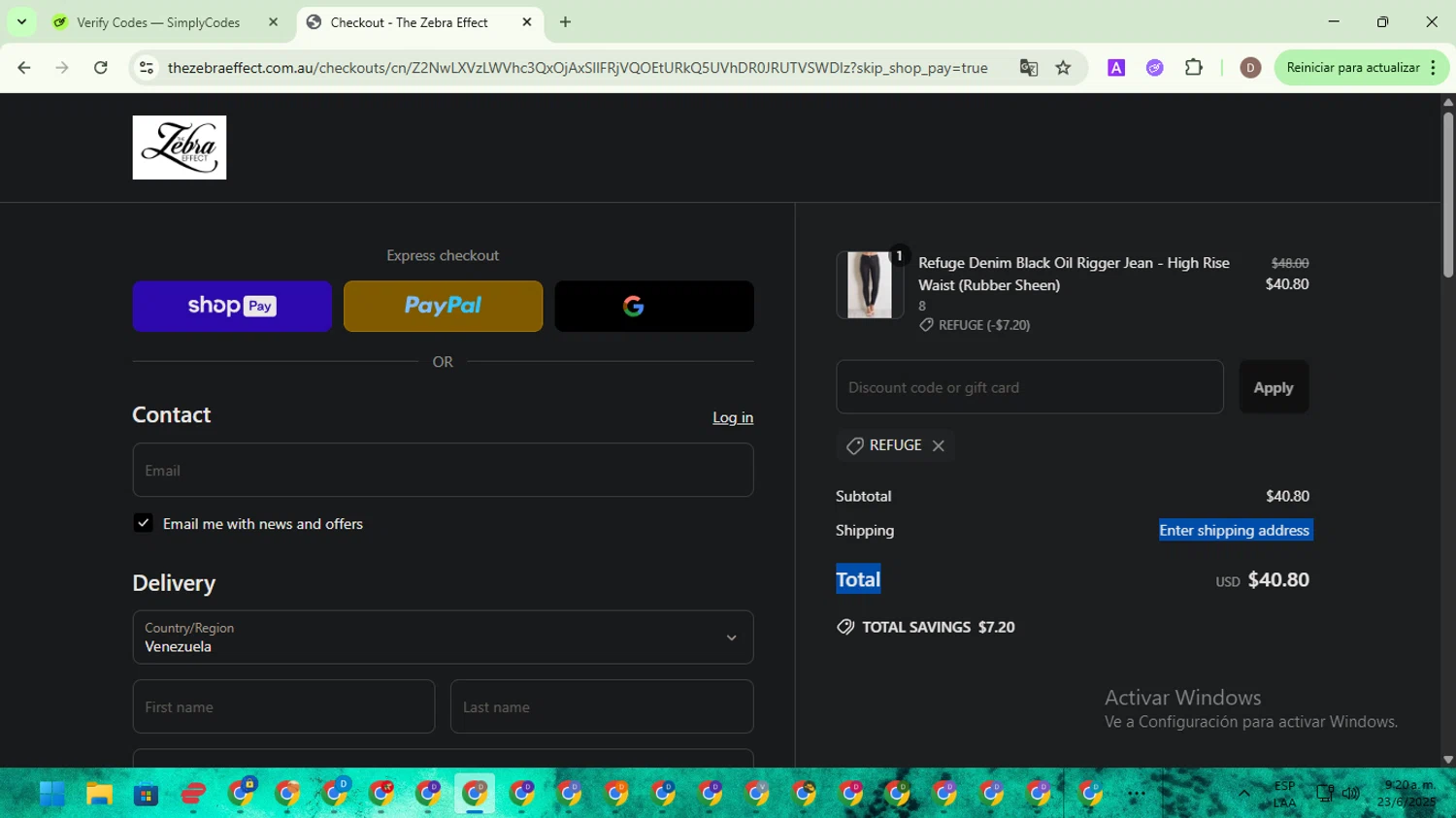The width and height of the screenshot is (1456, 818).
Task: View site information icon in address bar
Action: (x=147, y=68)
